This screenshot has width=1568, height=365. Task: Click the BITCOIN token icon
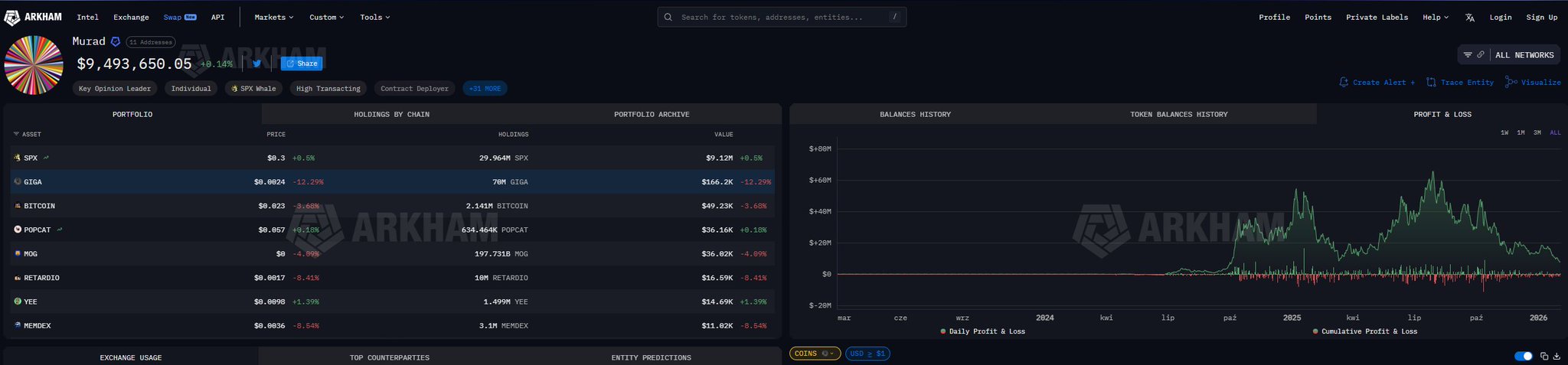click(x=18, y=206)
